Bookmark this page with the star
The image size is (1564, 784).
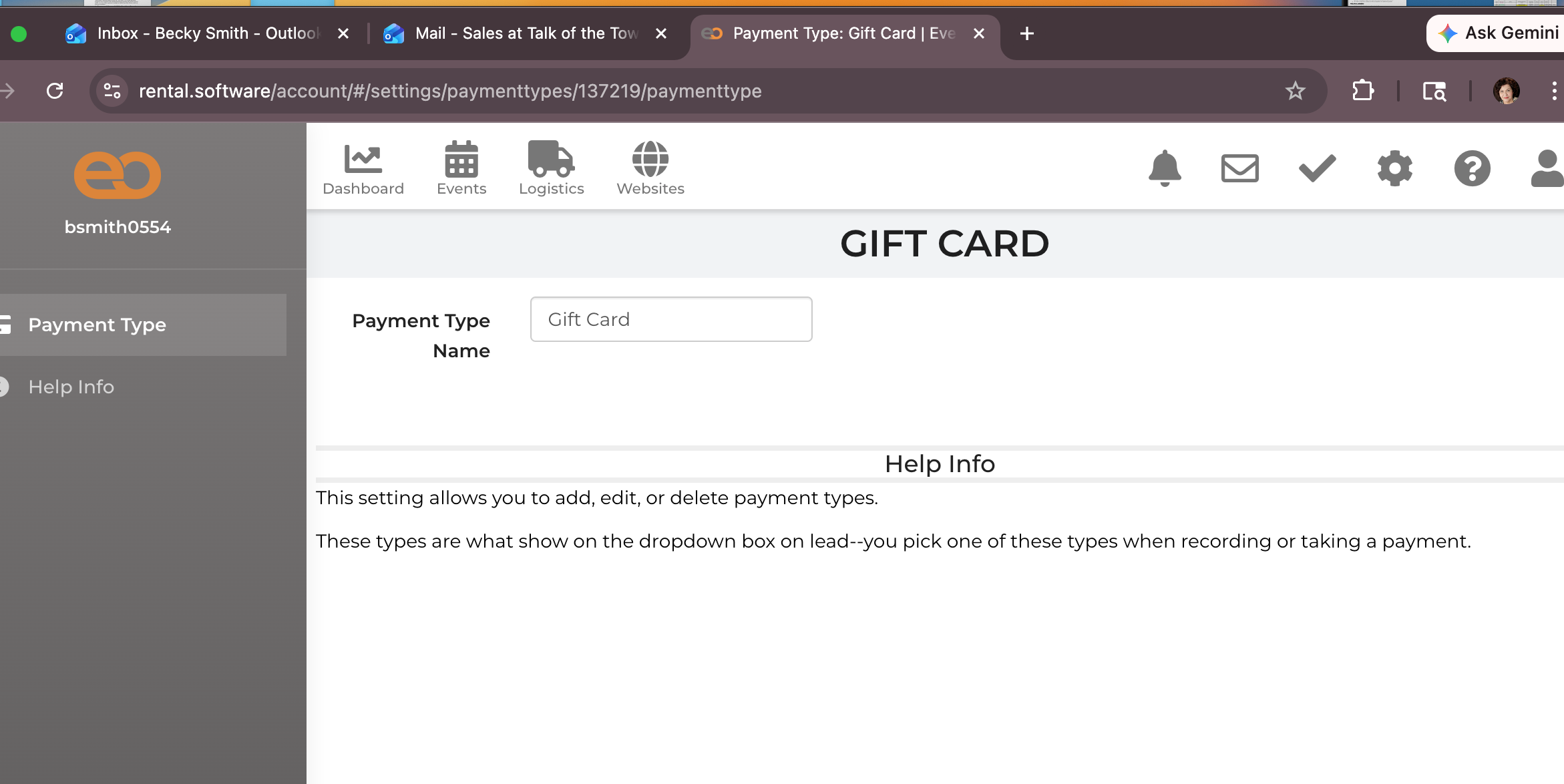(1295, 91)
